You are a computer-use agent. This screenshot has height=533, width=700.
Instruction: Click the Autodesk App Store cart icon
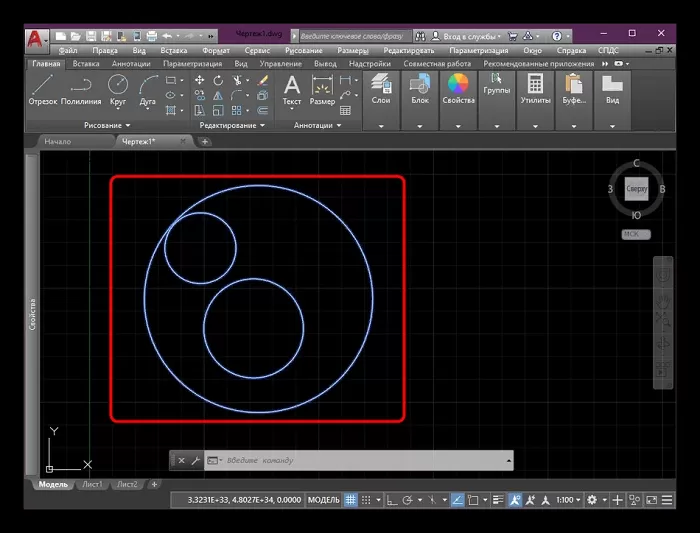pos(512,36)
